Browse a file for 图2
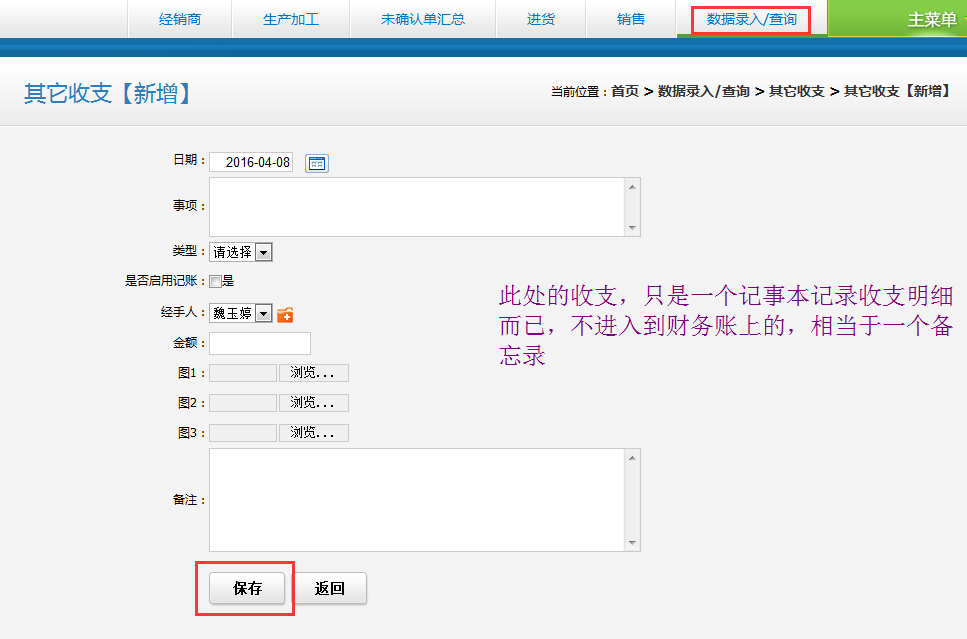 (314, 404)
